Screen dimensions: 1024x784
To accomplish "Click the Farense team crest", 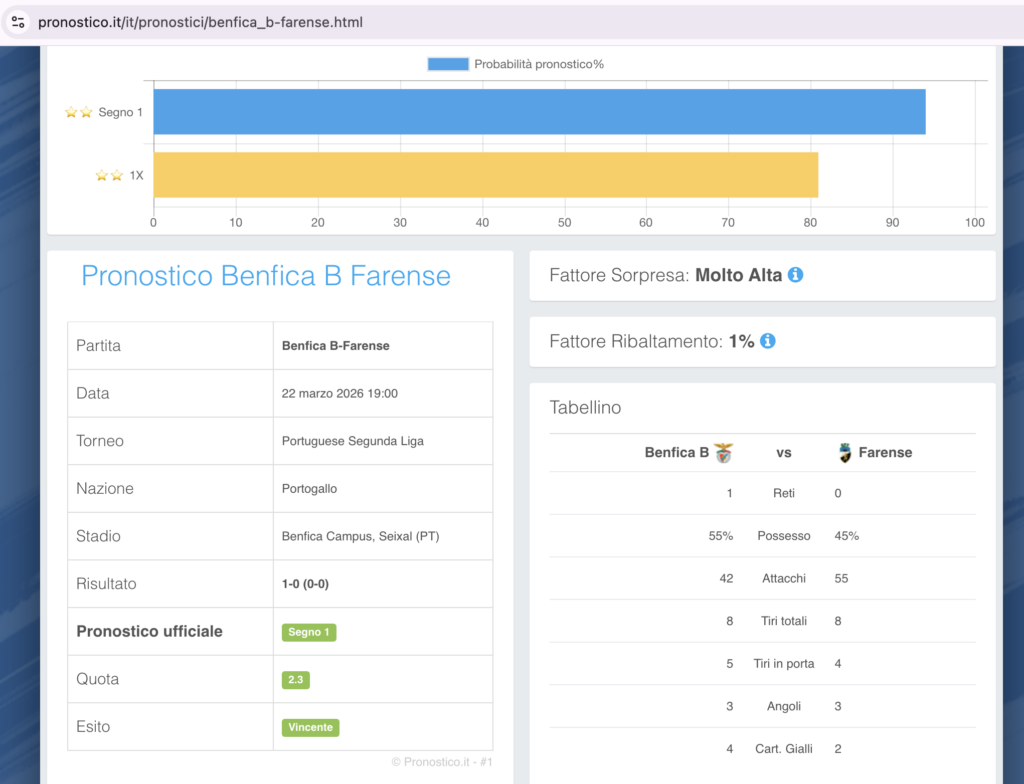I will click(x=845, y=453).
